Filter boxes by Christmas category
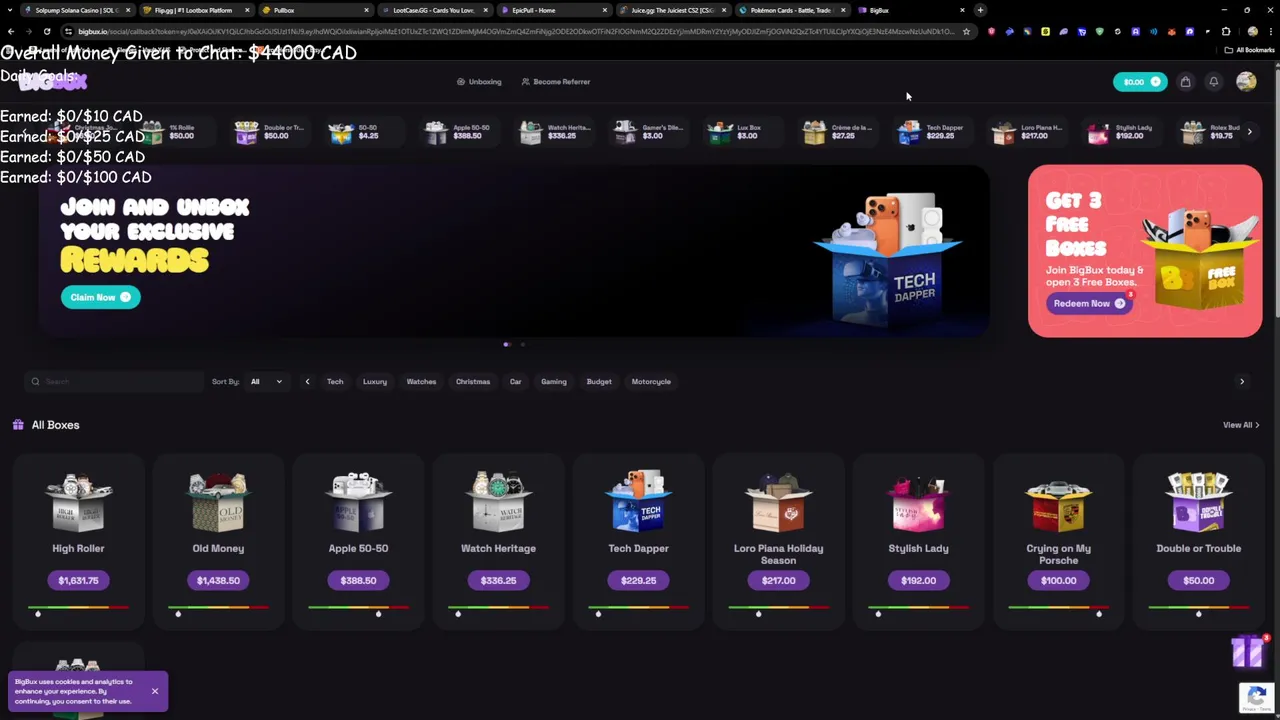This screenshot has height=720, width=1280. pyautogui.click(x=473, y=382)
